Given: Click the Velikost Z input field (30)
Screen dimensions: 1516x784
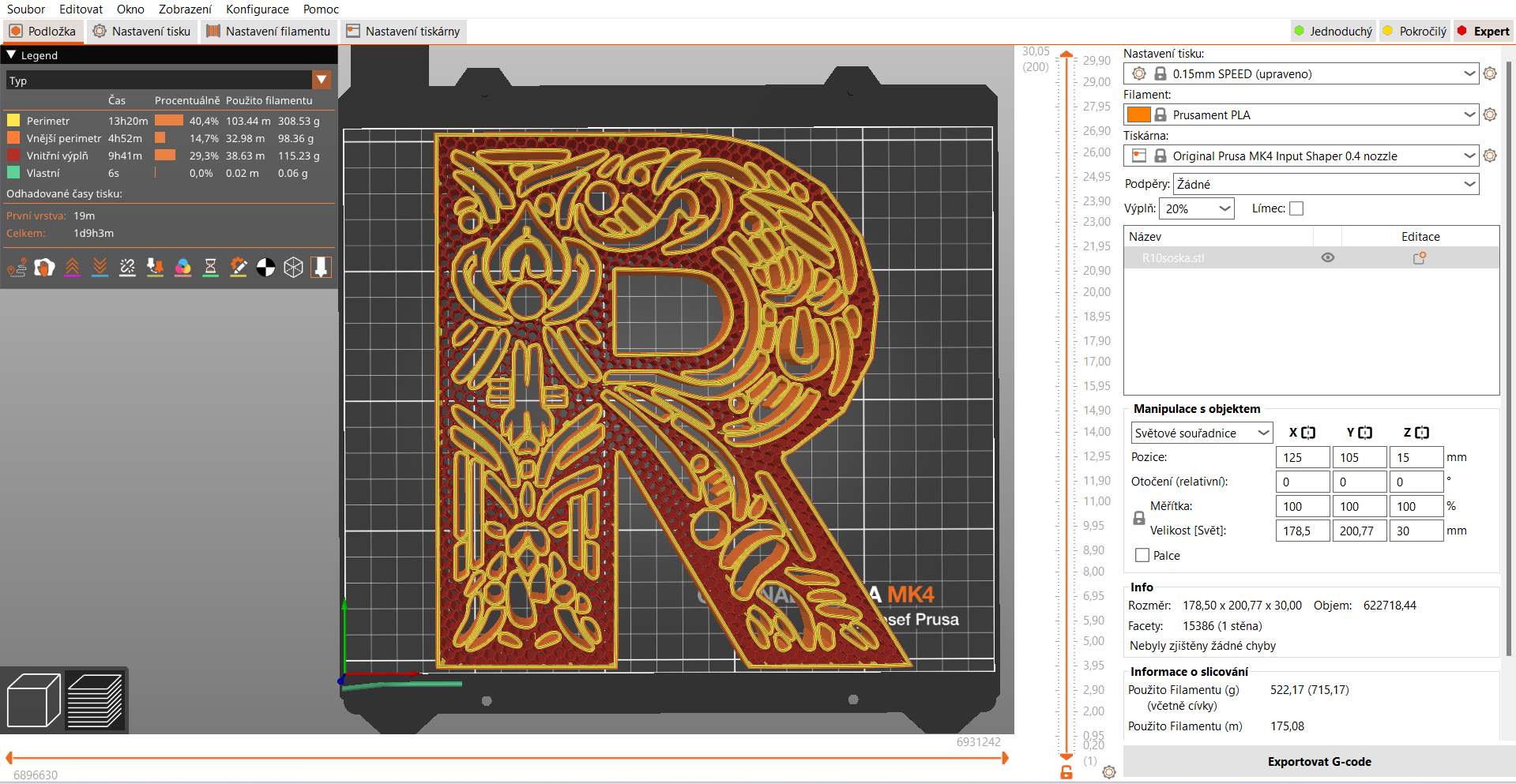Looking at the screenshot, I should click(x=1416, y=531).
